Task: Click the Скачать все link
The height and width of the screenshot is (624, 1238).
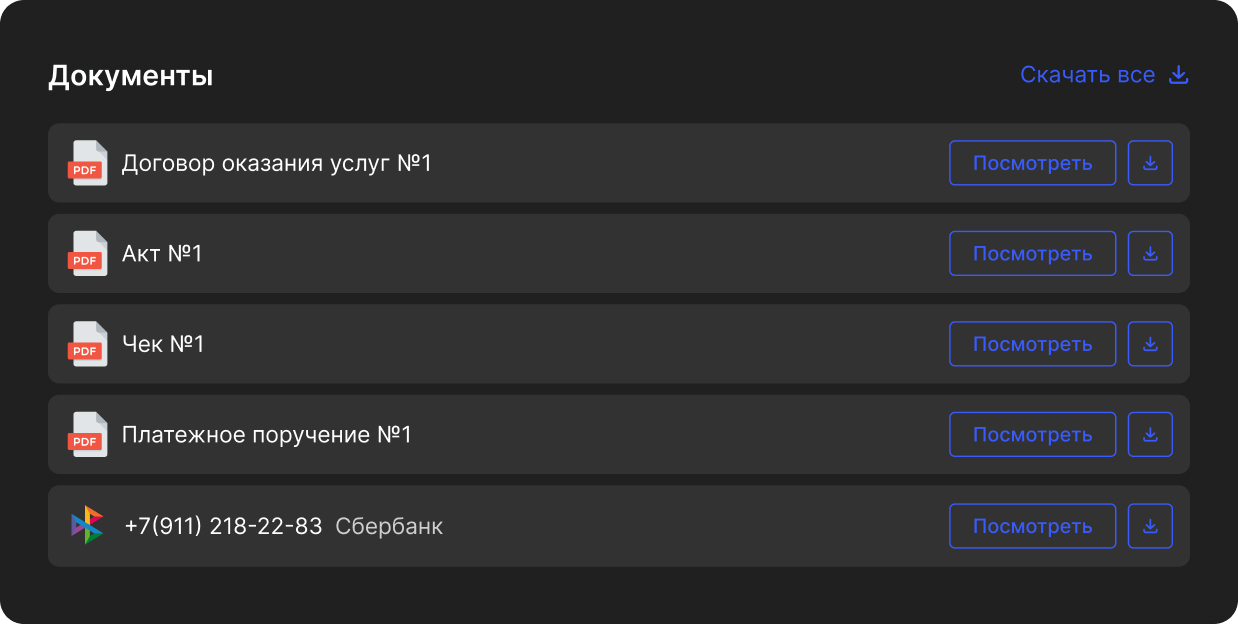Action: (x=1086, y=74)
